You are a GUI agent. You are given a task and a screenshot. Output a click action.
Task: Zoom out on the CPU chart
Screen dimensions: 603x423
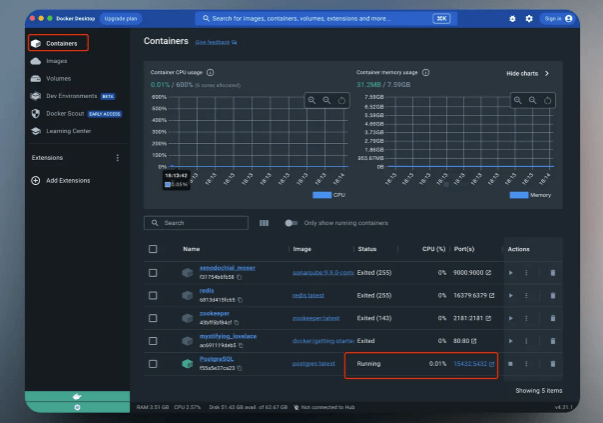[x=326, y=100]
